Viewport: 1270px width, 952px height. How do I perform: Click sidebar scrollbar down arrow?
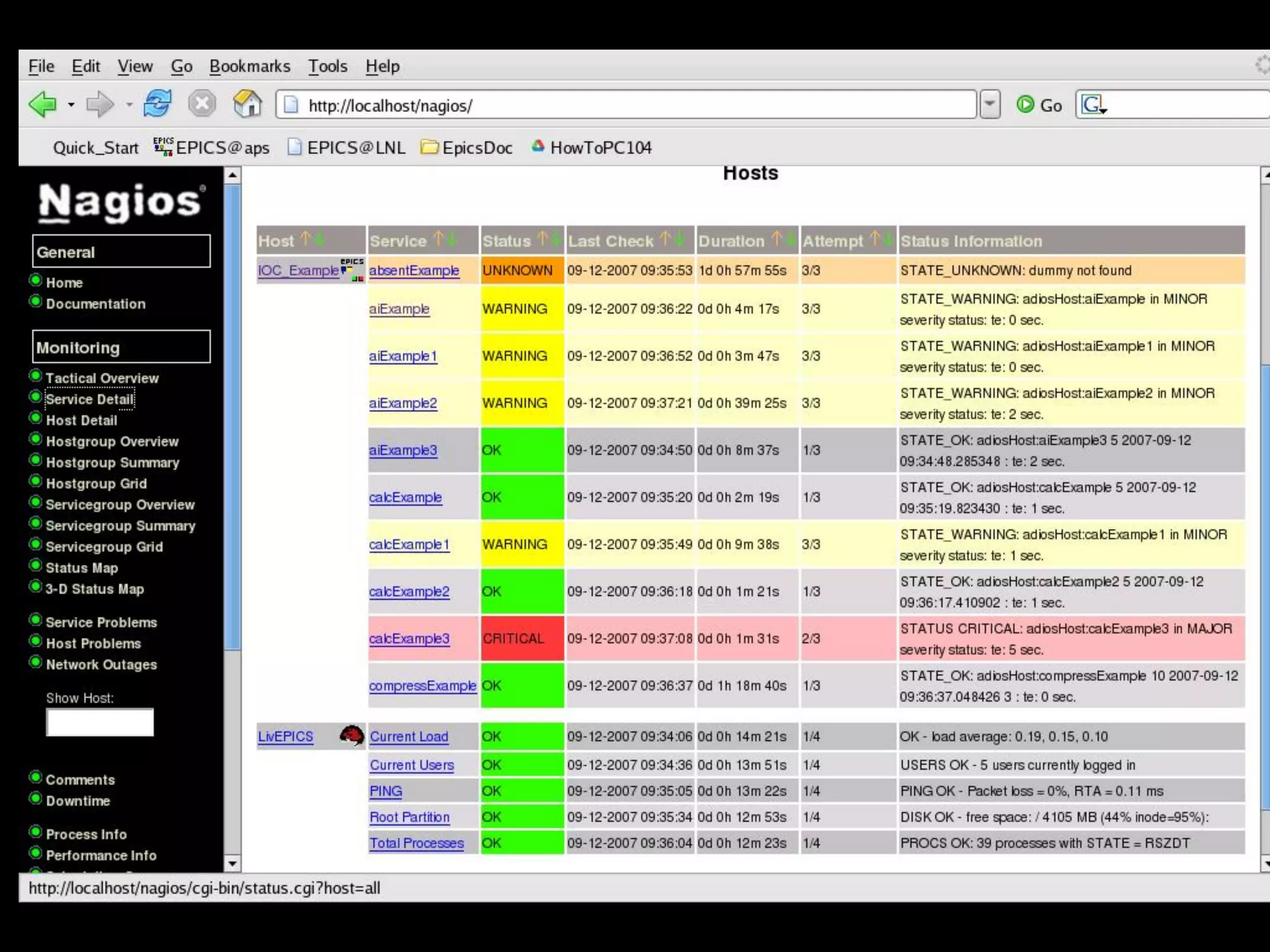click(232, 863)
